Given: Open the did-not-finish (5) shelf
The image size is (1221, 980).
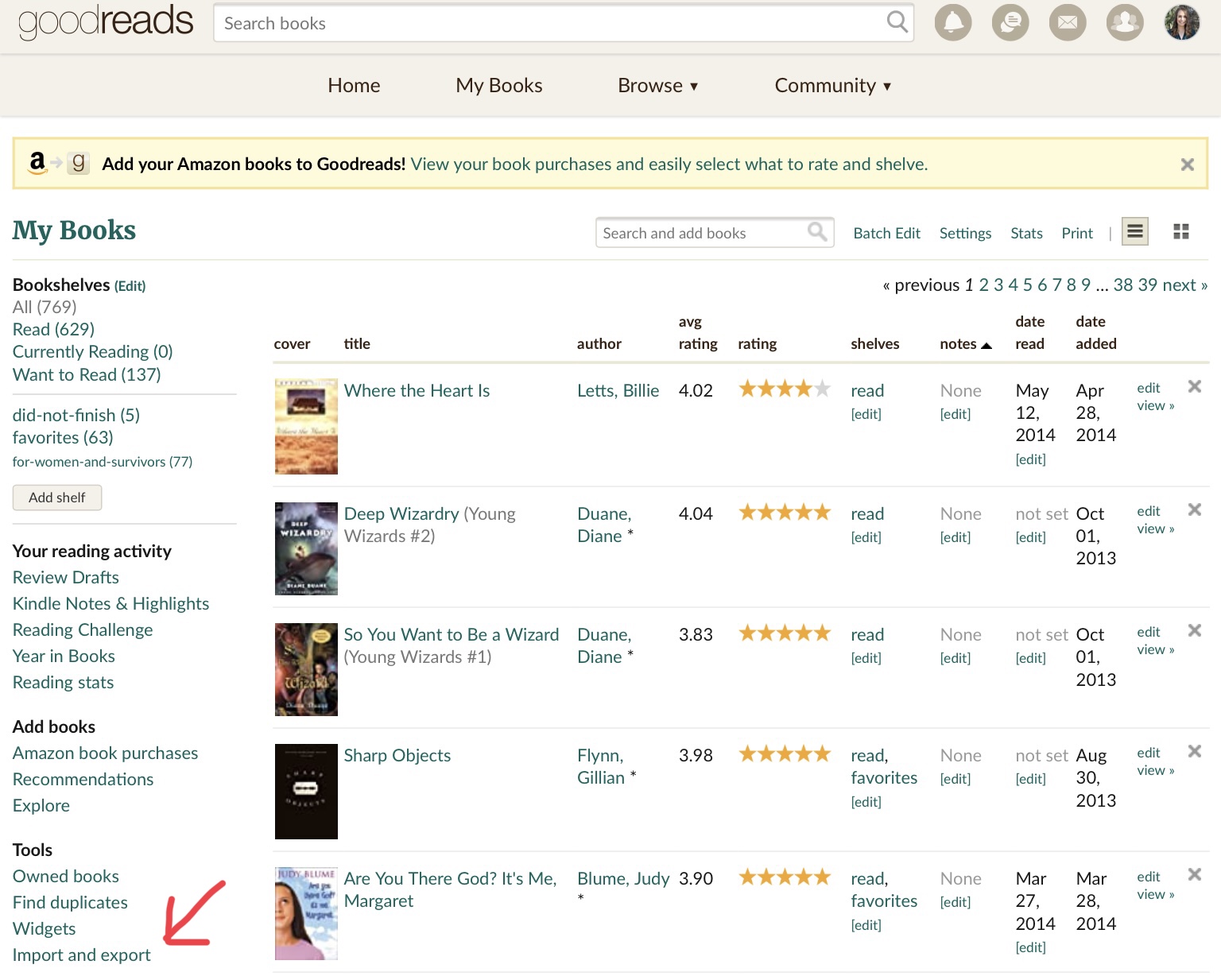Looking at the screenshot, I should [76, 415].
